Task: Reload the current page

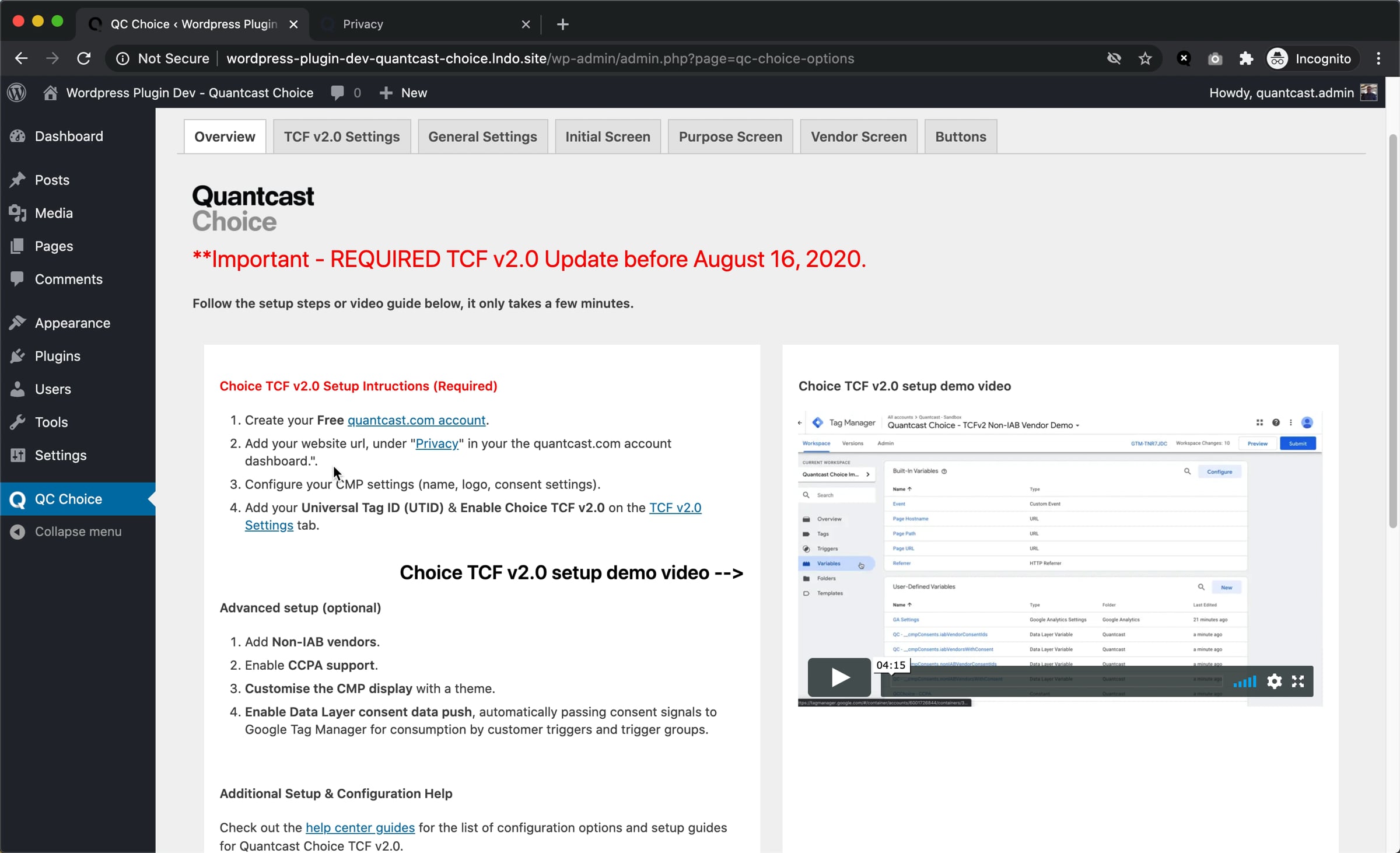Action: [84, 58]
